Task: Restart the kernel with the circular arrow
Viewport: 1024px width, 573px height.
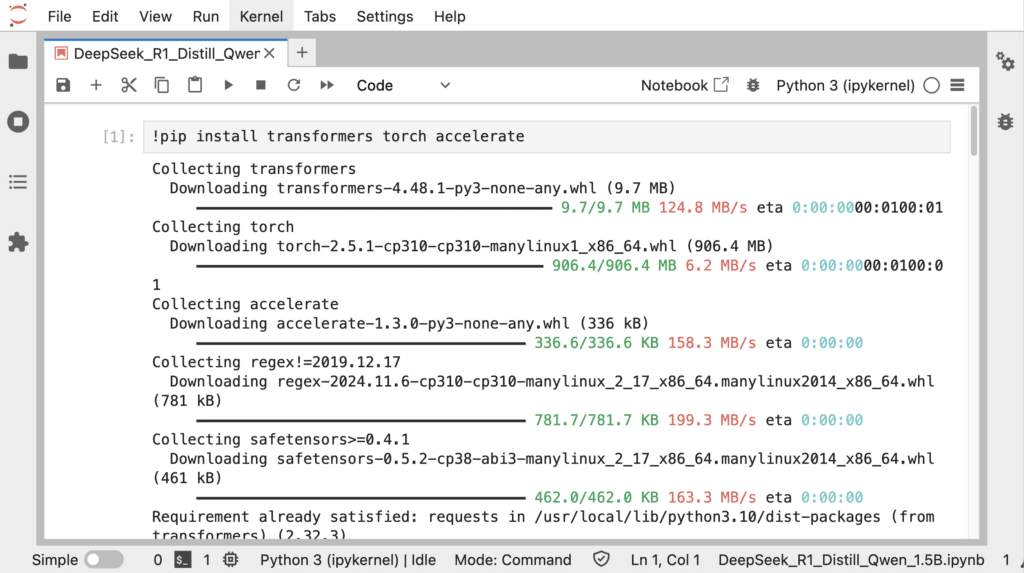Action: pos(294,85)
